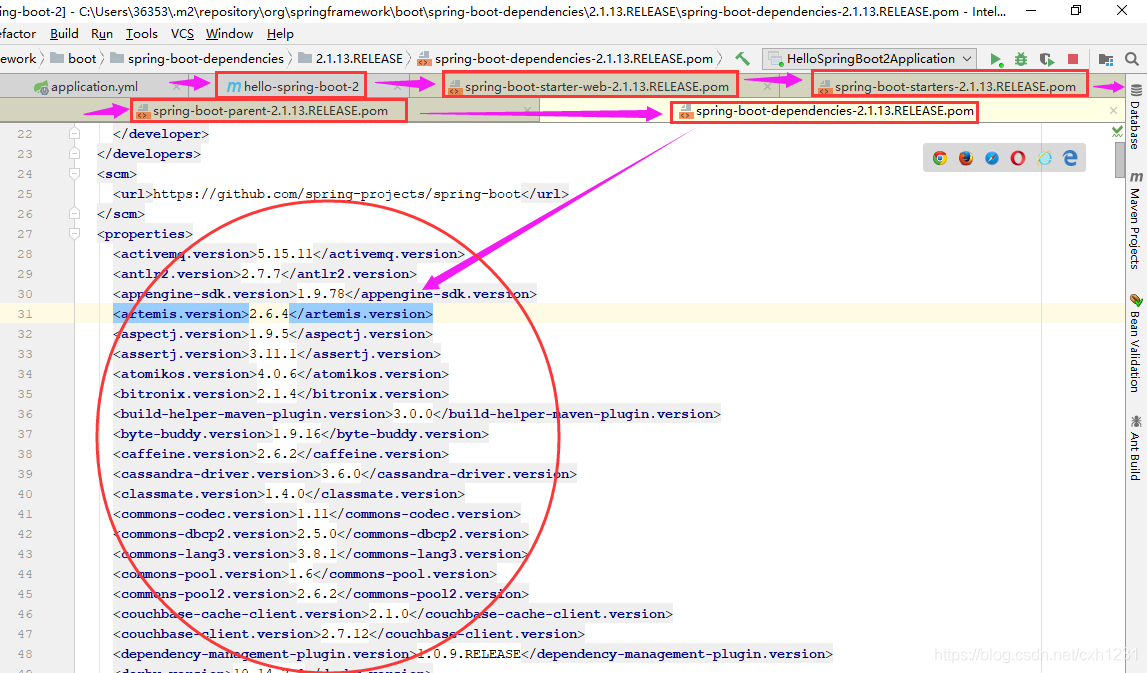
Task: Switch to the application.yml tab
Action: [x=95, y=86]
